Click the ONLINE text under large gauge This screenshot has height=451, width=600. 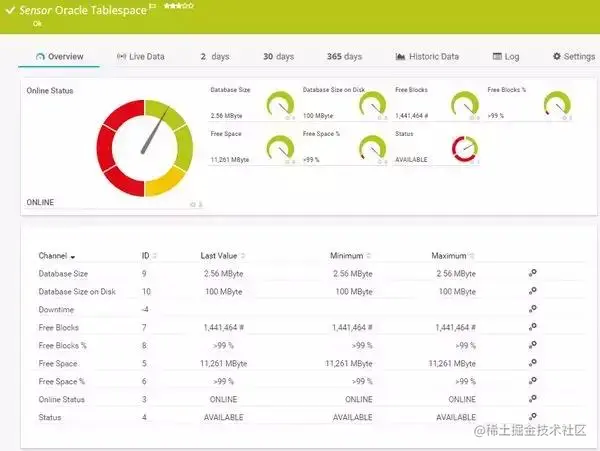coord(40,202)
